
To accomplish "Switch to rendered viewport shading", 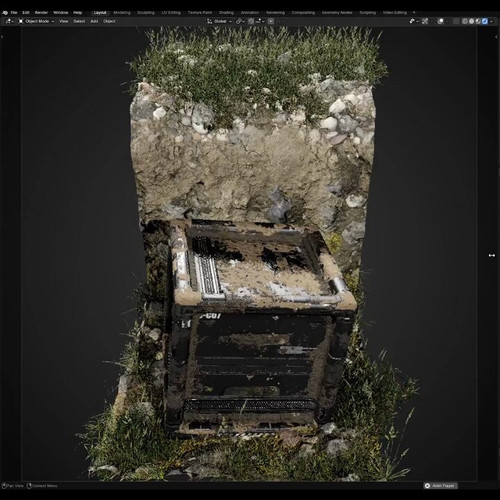I will click(485, 21).
